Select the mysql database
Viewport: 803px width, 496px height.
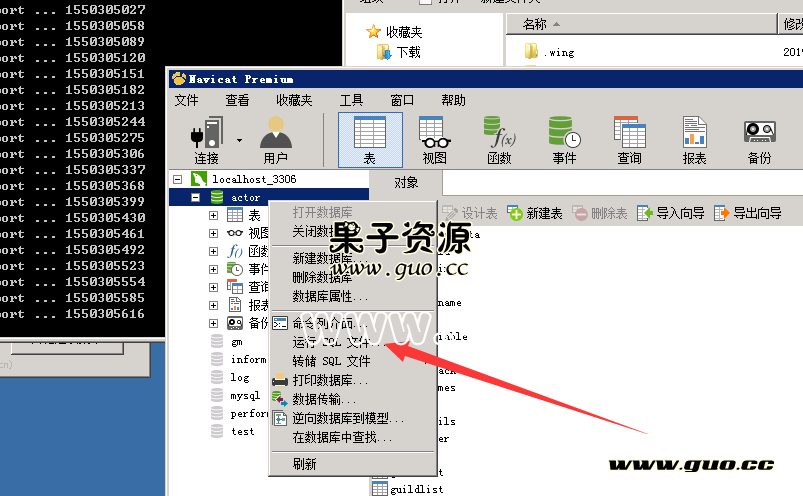click(245, 396)
